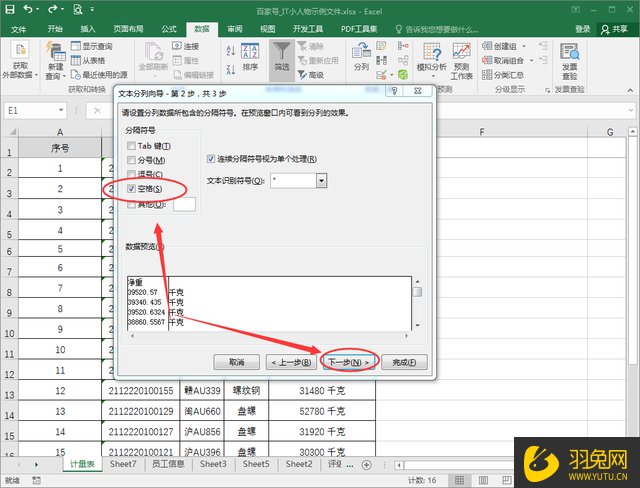Sort descending with the Z-A icon
This screenshot has width=640, height=488.
coord(231,70)
